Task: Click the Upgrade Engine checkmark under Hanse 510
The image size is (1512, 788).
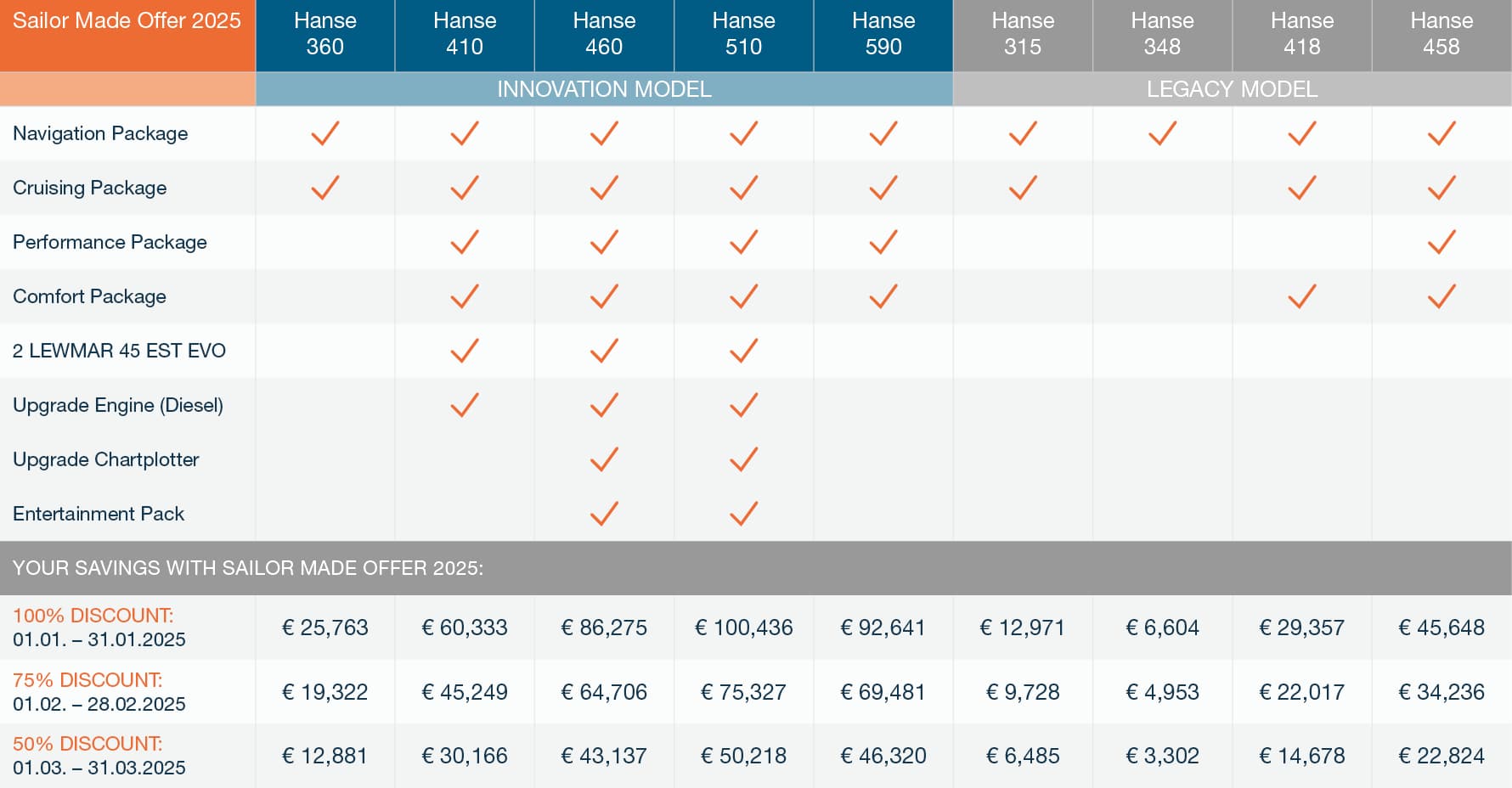Action: [x=743, y=405]
